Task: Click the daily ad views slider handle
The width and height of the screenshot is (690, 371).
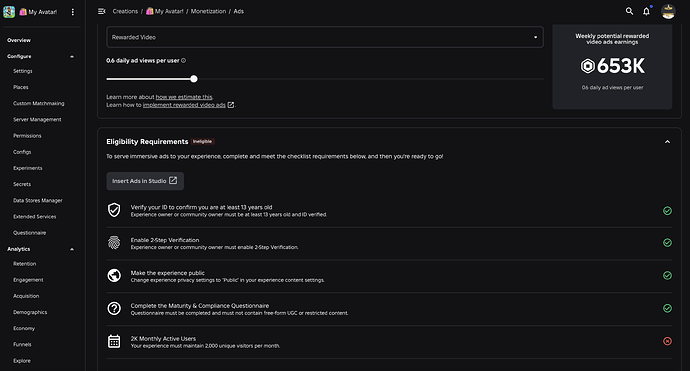Action: pos(194,79)
